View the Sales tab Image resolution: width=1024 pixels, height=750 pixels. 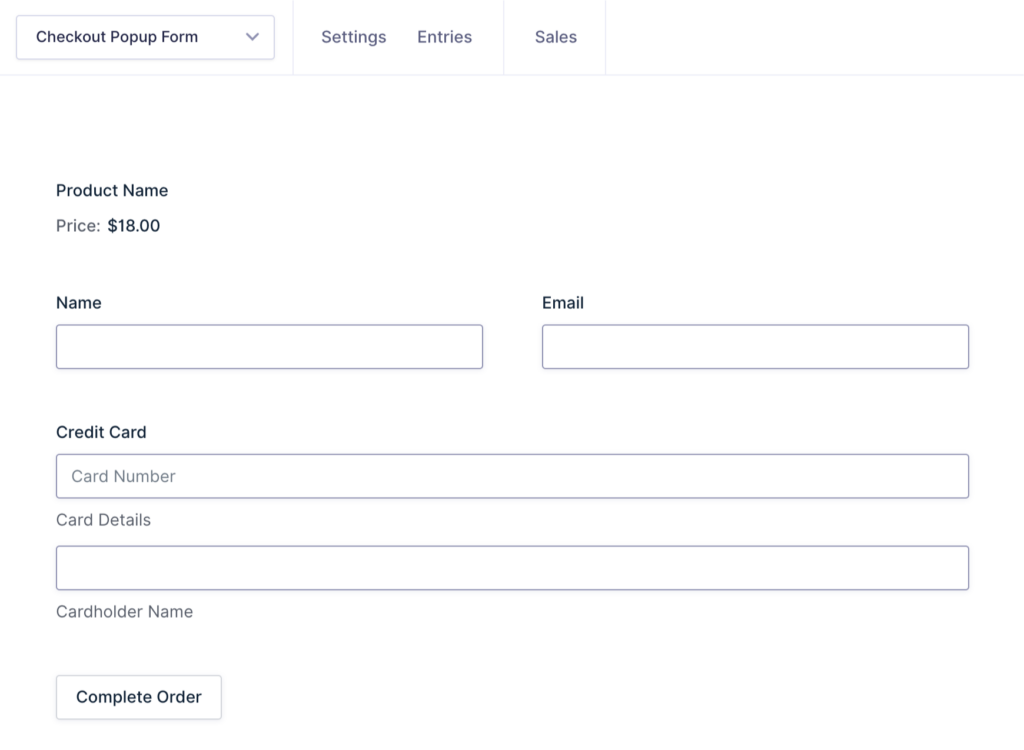(x=554, y=37)
